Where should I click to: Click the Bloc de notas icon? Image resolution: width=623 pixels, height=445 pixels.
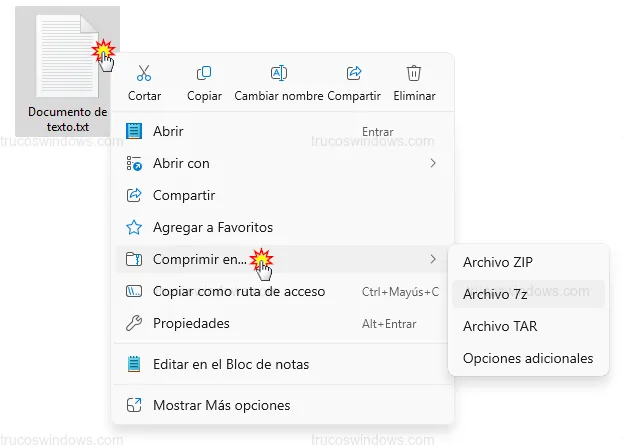(x=134, y=364)
